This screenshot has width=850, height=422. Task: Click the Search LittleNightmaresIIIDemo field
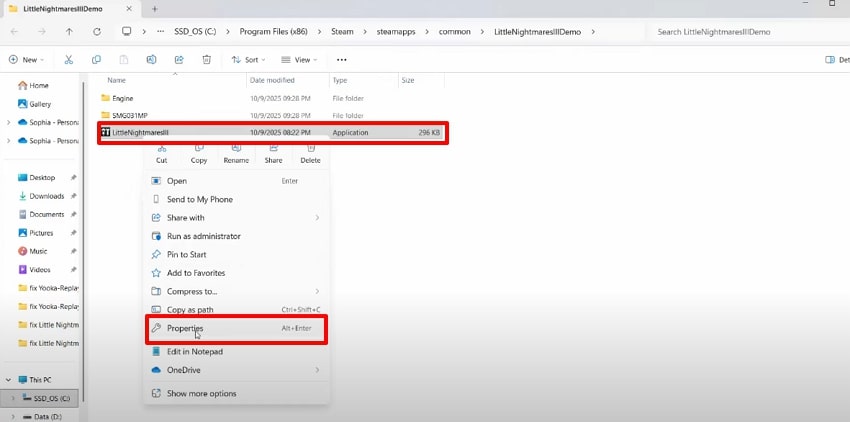pos(745,32)
